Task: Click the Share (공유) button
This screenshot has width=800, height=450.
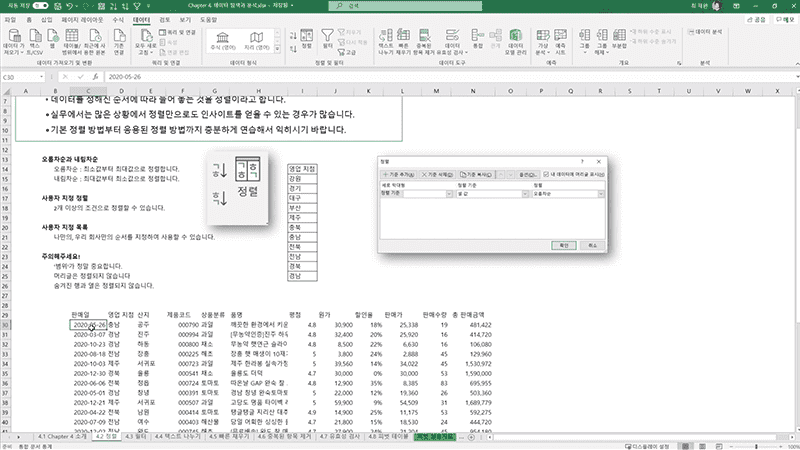Action: (x=757, y=19)
